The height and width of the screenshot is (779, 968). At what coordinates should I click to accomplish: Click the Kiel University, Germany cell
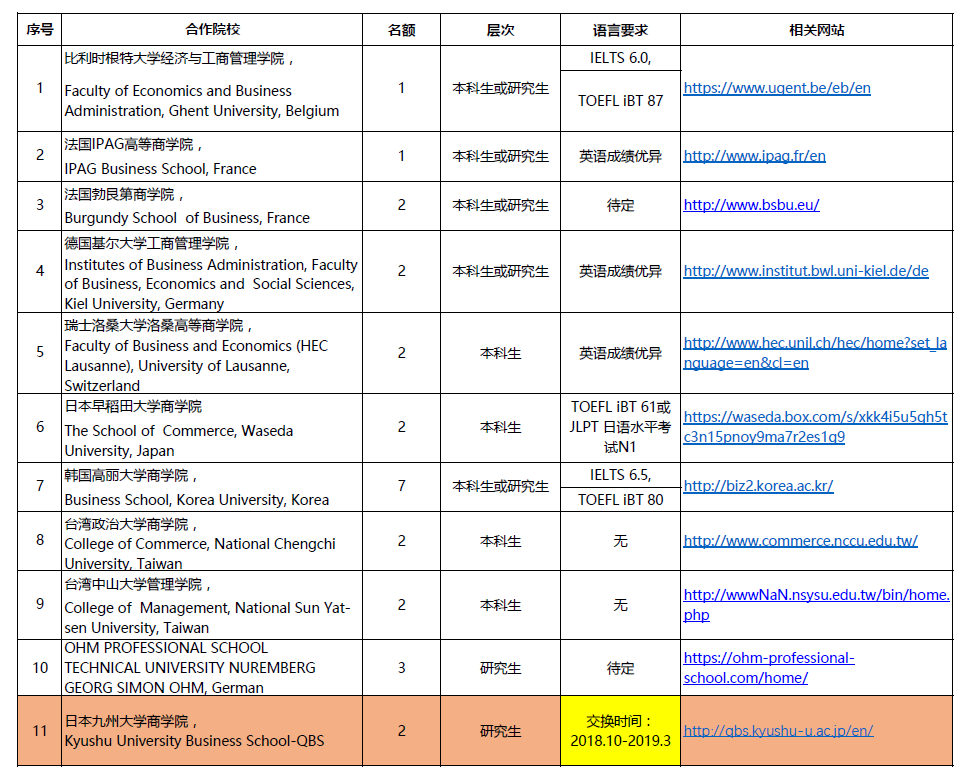(212, 272)
